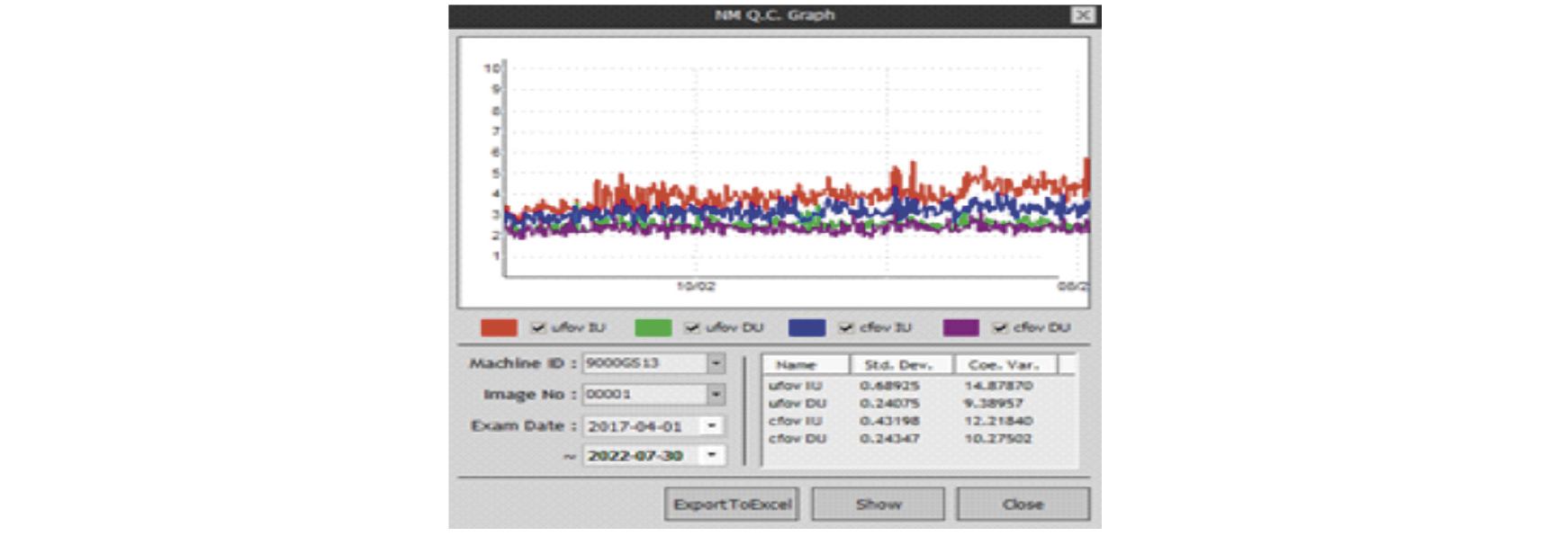Click the green ufov DU color swatch
Image resolution: width=1568 pixels, height=545 pixels.
pos(653,328)
